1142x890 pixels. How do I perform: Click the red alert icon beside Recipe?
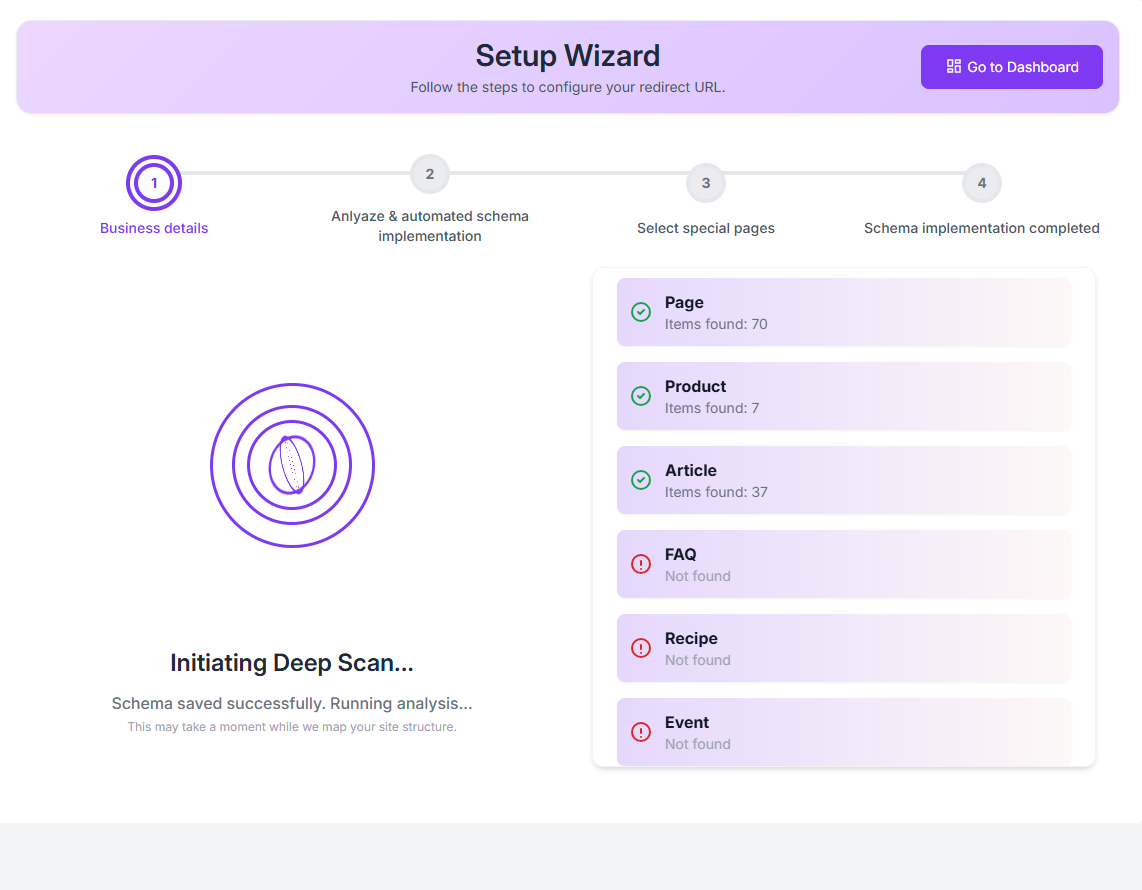(x=641, y=648)
